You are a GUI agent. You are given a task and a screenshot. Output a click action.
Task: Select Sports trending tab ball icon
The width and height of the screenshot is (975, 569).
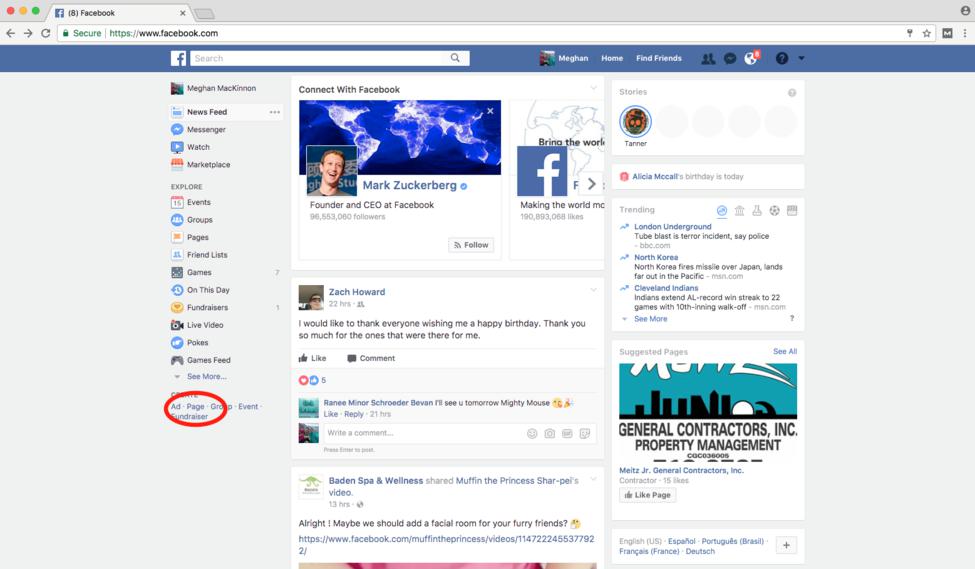(x=774, y=211)
